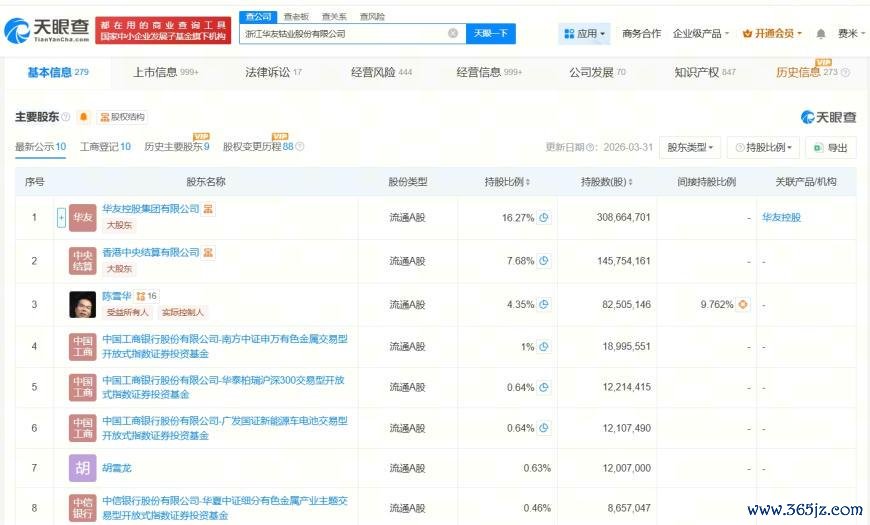Image resolution: width=870 pixels, height=525 pixels.
Task: Click the 1% share history chart icon
Action: (x=544, y=346)
